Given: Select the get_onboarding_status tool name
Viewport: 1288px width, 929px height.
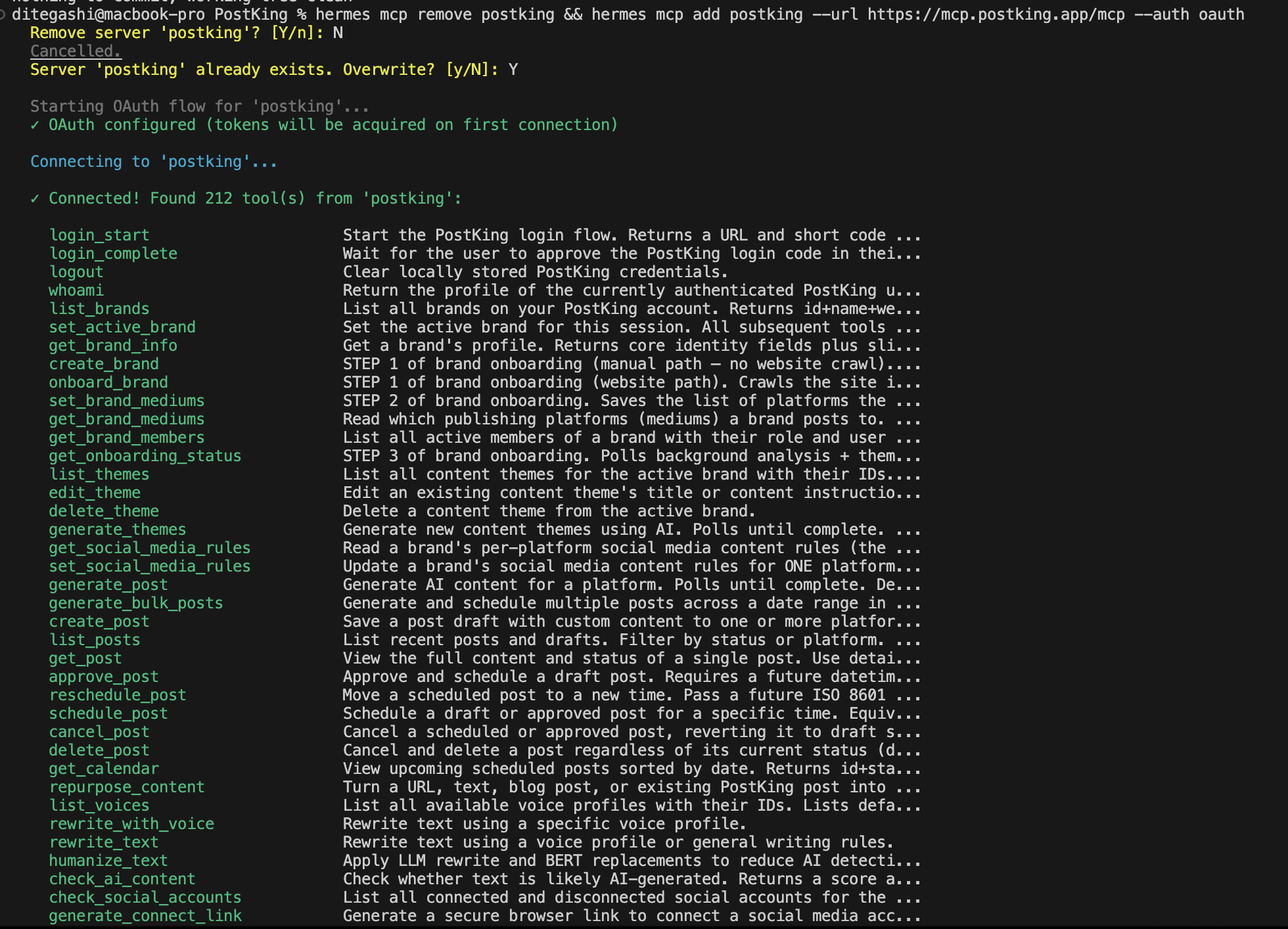Looking at the screenshot, I should click(145, 456).
